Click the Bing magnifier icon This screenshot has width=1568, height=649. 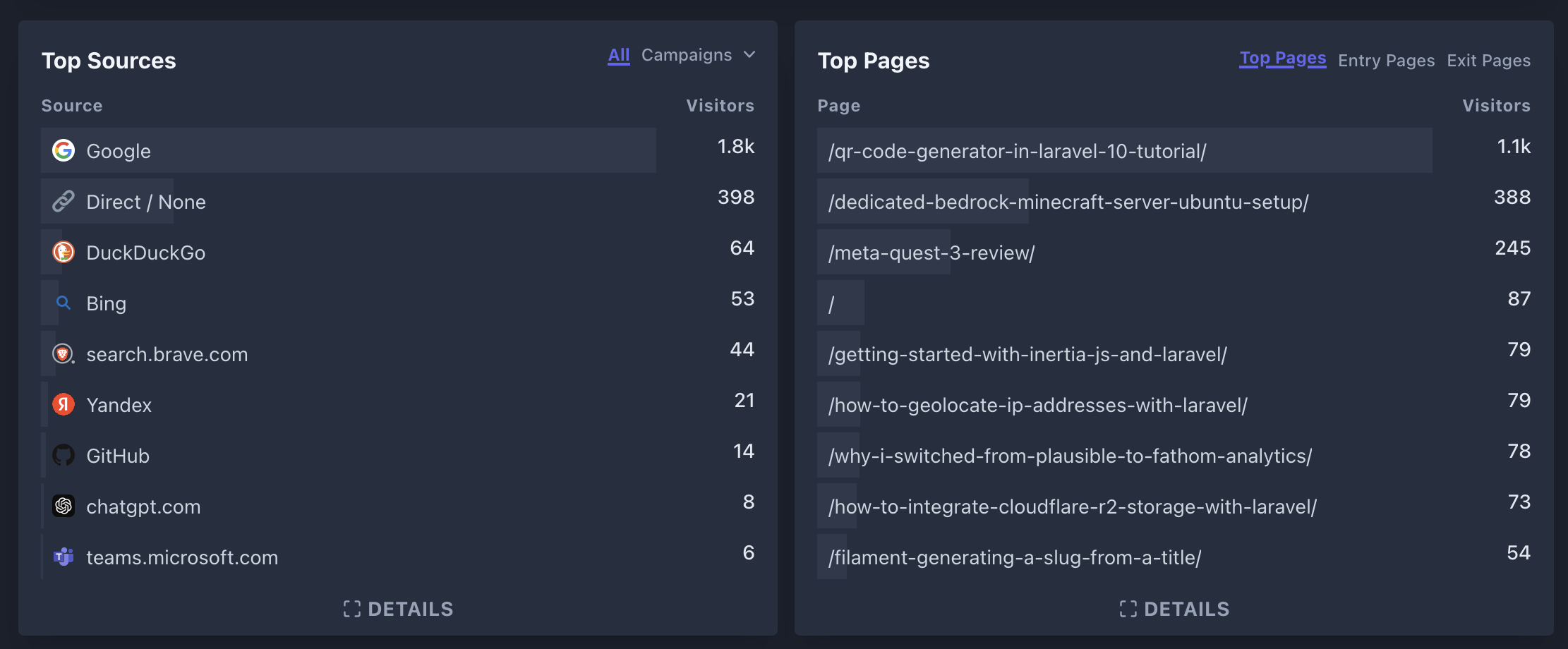(64, 303)
